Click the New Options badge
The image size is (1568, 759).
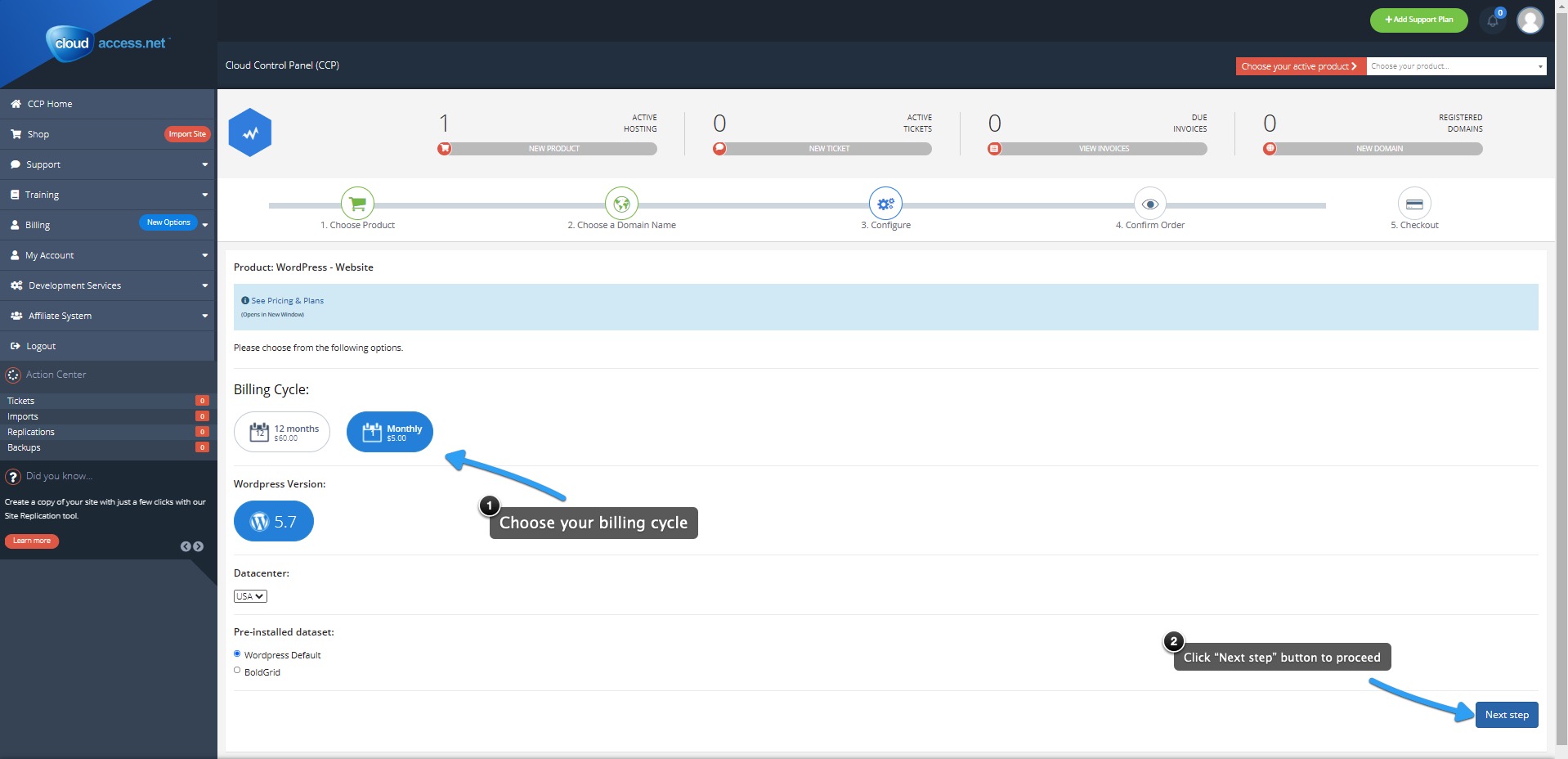coord(168,222)
